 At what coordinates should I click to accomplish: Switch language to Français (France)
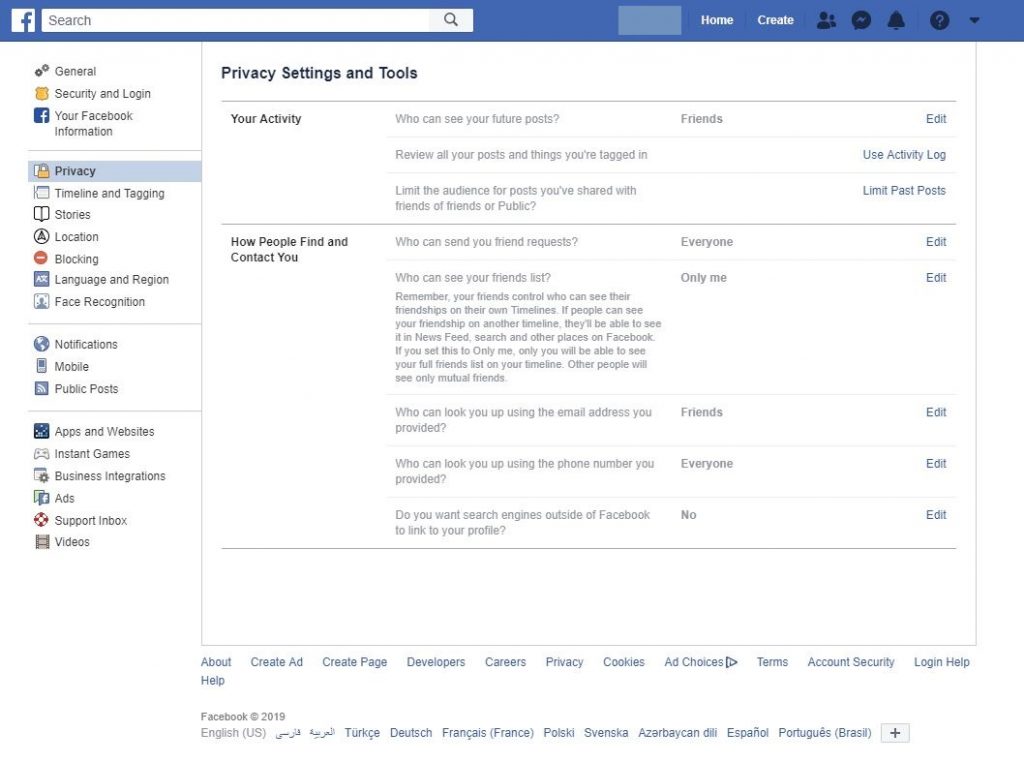488,733
